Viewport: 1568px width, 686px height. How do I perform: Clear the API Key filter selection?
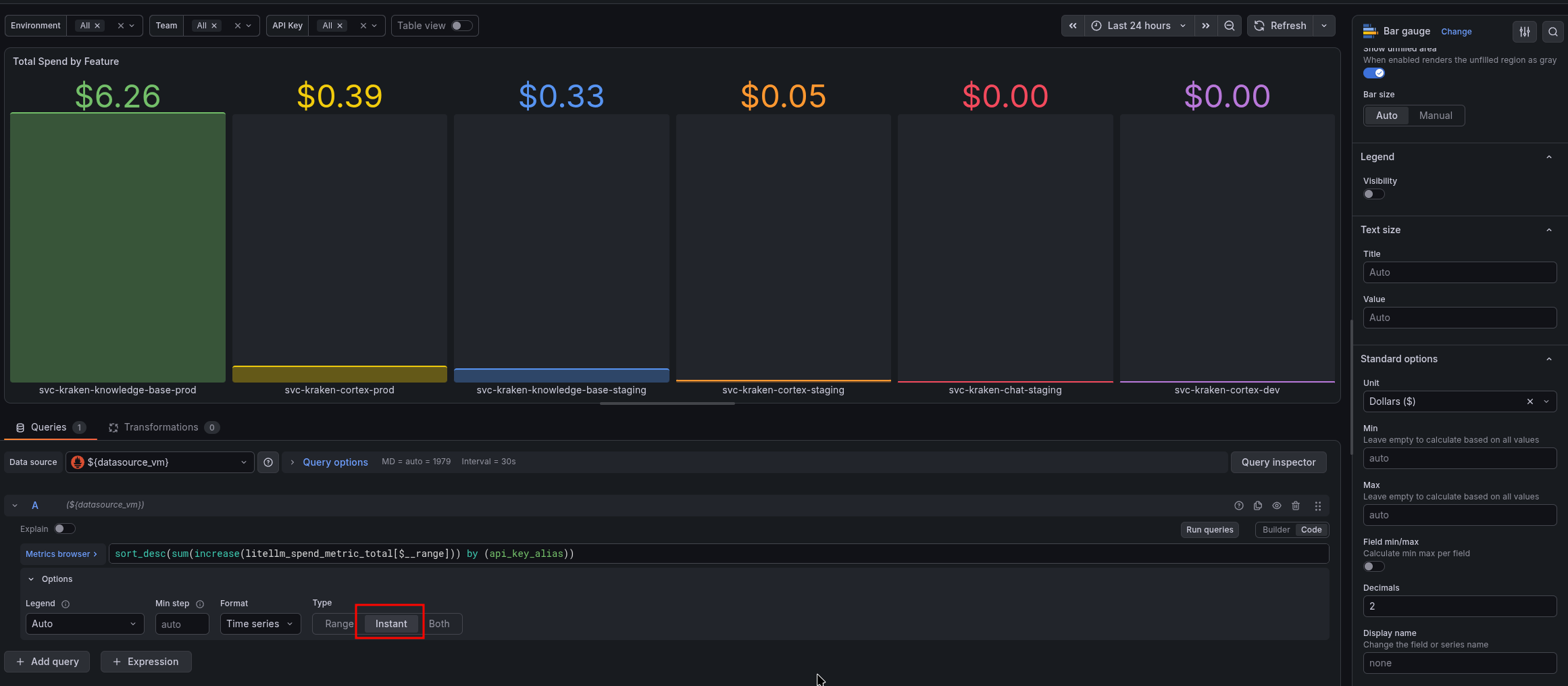coord(363,26)
